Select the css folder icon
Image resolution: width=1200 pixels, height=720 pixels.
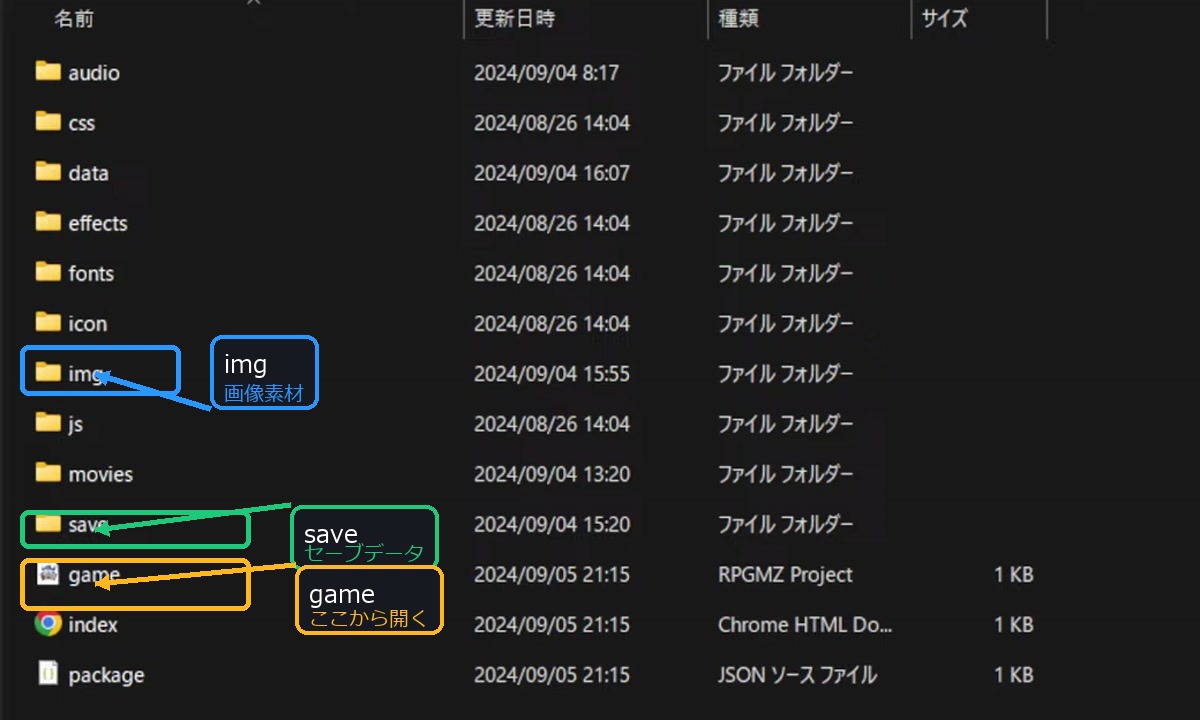click(x=48, y=121)
